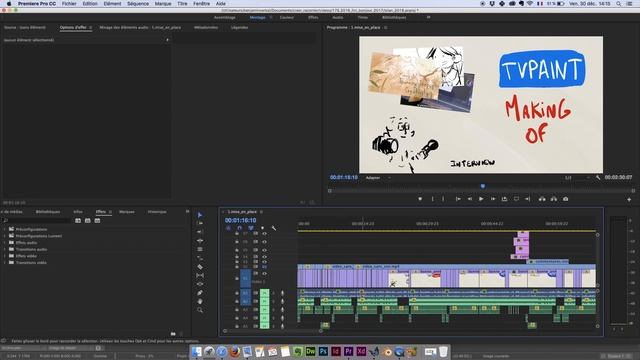The height and width of the screenshot is (360, 640).
Task: Click Lift button in program monitor
Action: [542, 199]
